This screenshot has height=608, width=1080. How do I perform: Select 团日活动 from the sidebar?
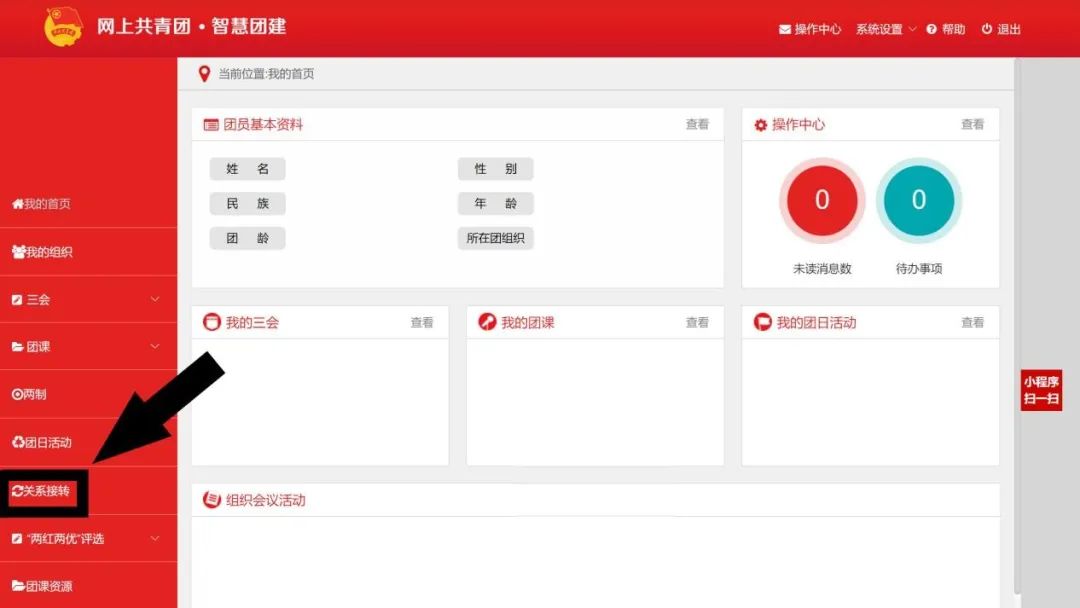tap(42, 443)
